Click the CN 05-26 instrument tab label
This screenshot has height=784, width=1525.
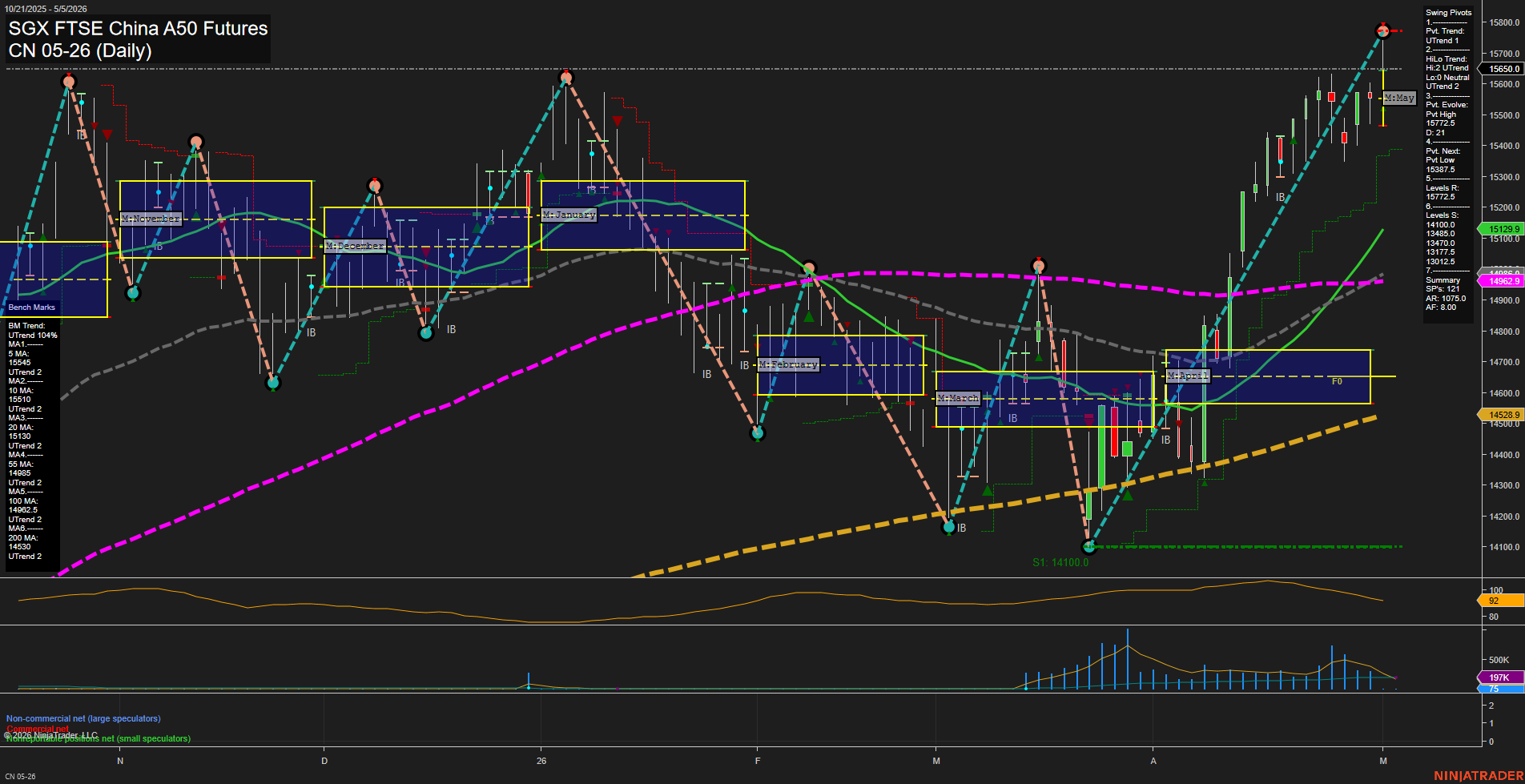pos(20,776)
